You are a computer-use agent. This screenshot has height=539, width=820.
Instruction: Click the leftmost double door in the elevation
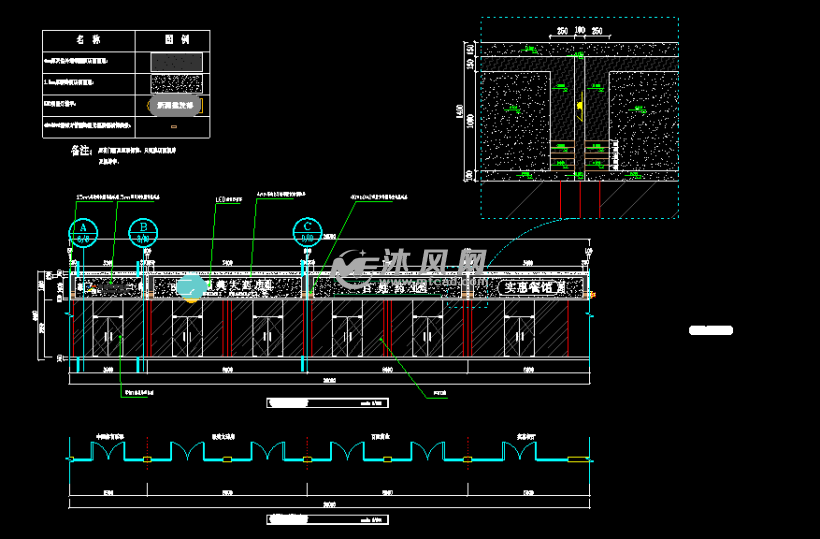[106, 335]
